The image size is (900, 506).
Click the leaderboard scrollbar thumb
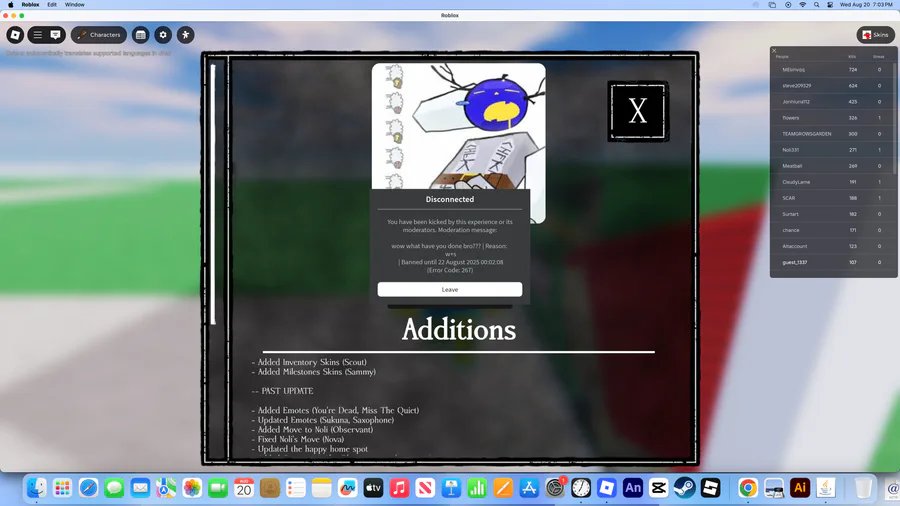pyautogui.click(x=894, y=118)
